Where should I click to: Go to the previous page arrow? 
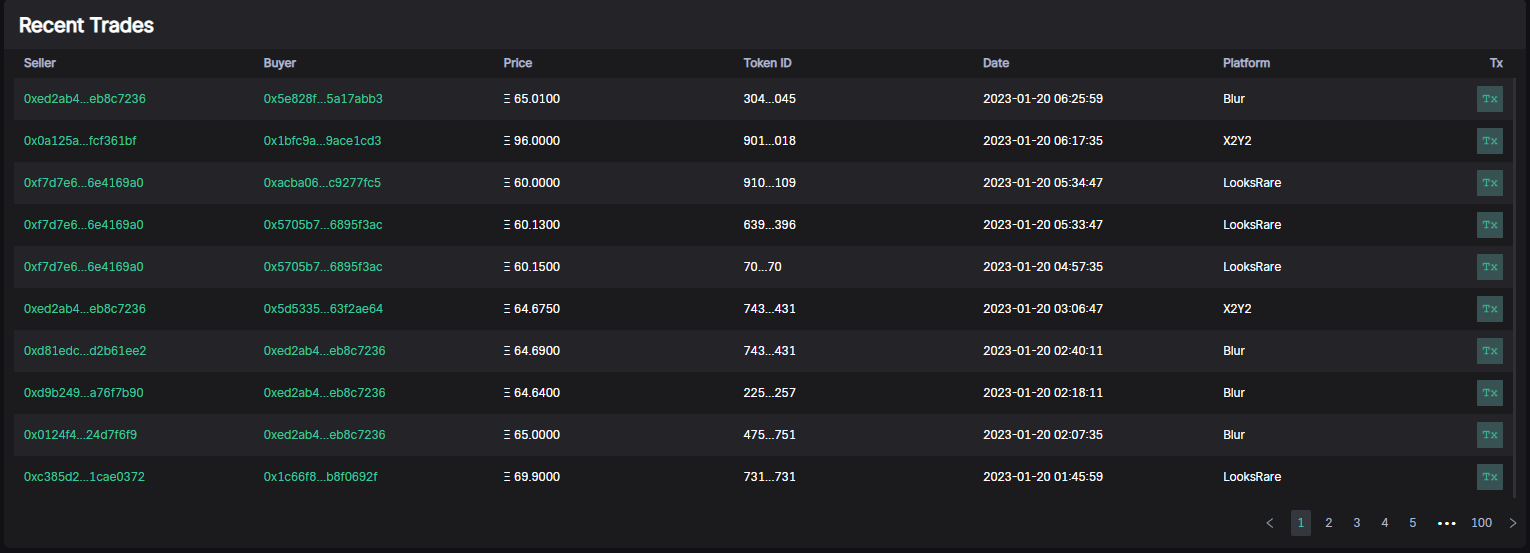pyautogui.click(x=1270, y=523)
